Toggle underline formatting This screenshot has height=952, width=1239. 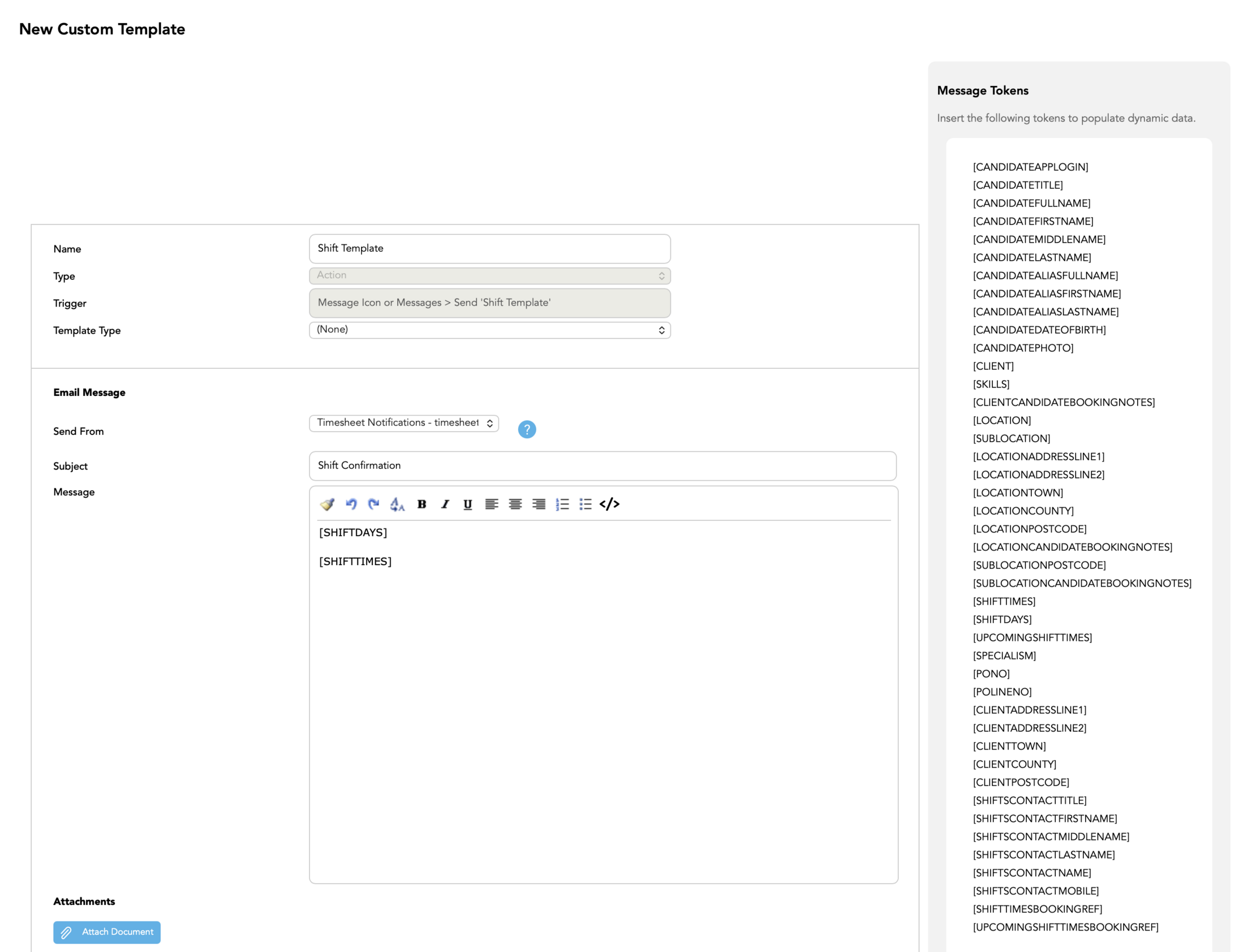pyautogui.click(x=468, y=504)
